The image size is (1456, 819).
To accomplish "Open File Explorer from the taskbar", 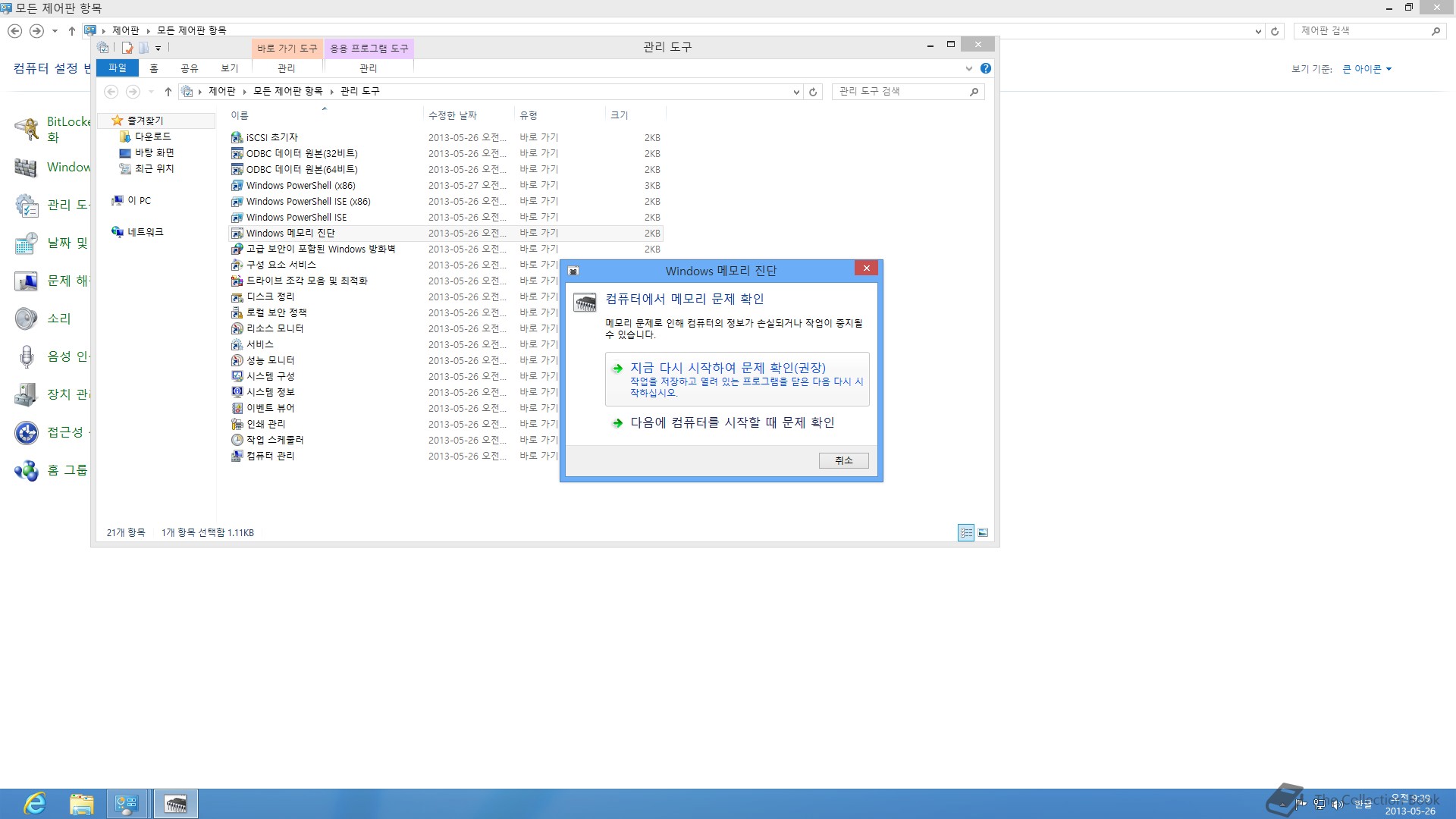I will 81,804.
